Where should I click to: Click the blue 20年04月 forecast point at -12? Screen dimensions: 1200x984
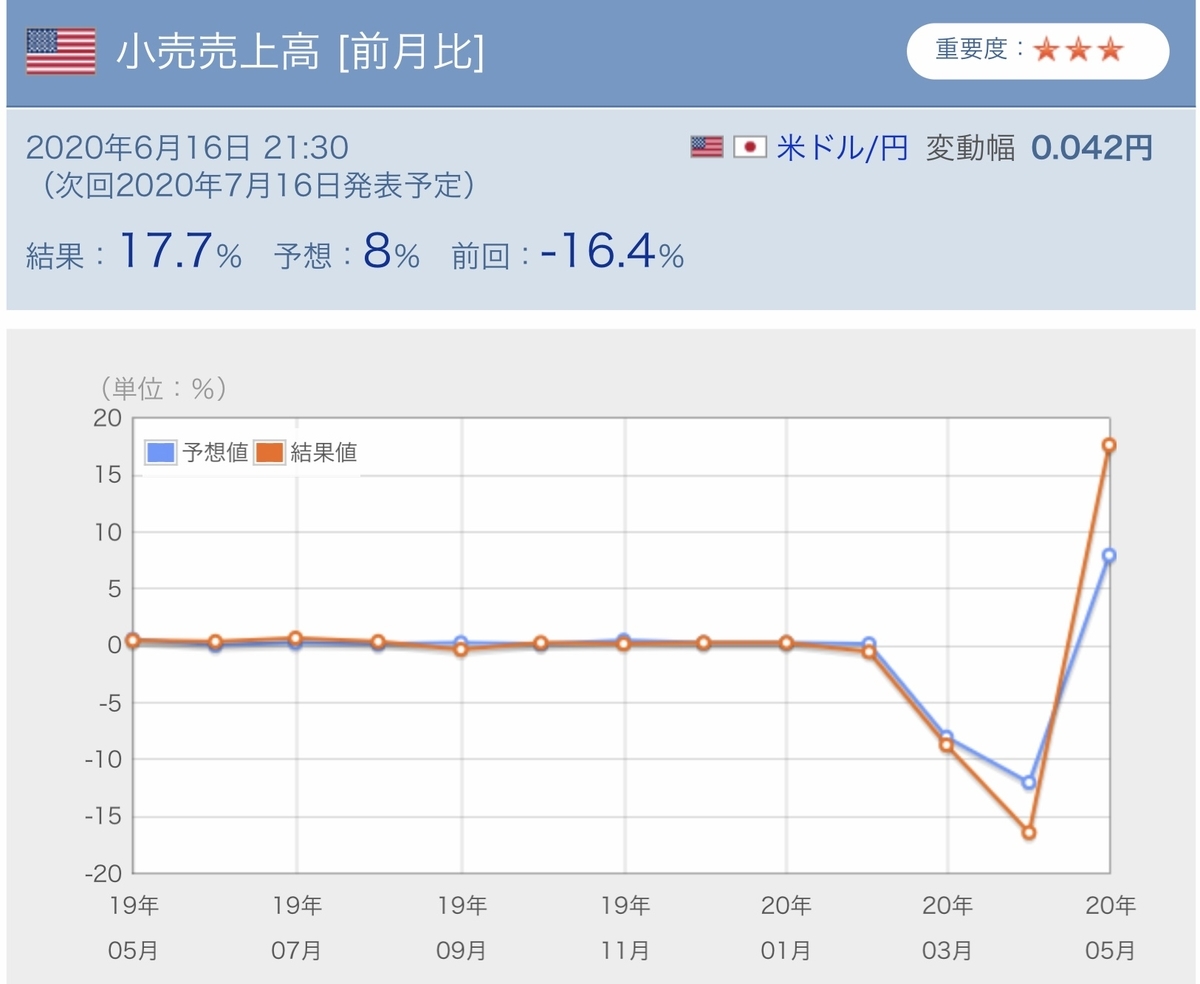(x=1028, y=782)
